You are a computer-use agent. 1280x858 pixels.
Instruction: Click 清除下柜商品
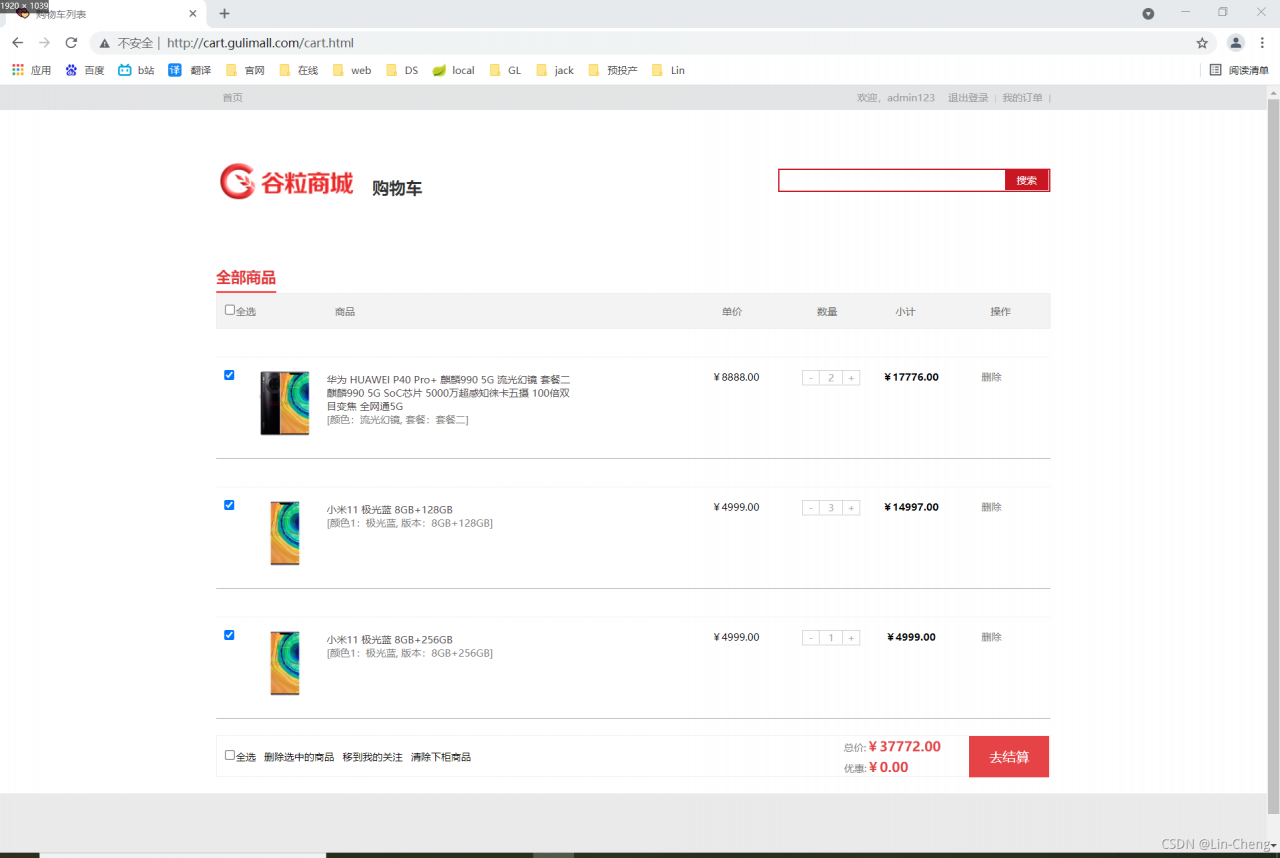441,757
